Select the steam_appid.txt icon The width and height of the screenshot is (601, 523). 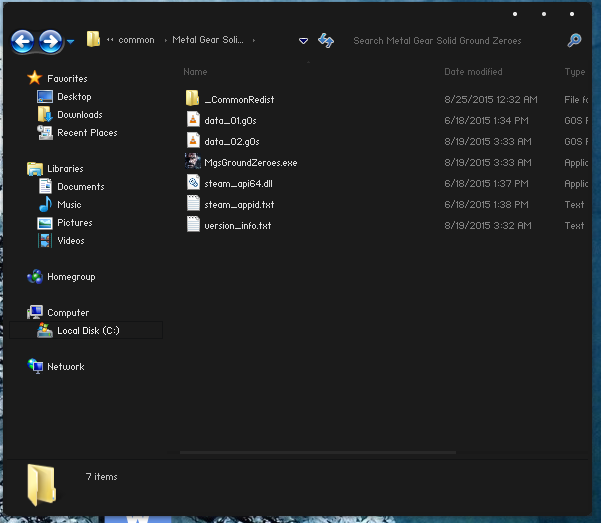pyautogui.click(x=193, y=203)
